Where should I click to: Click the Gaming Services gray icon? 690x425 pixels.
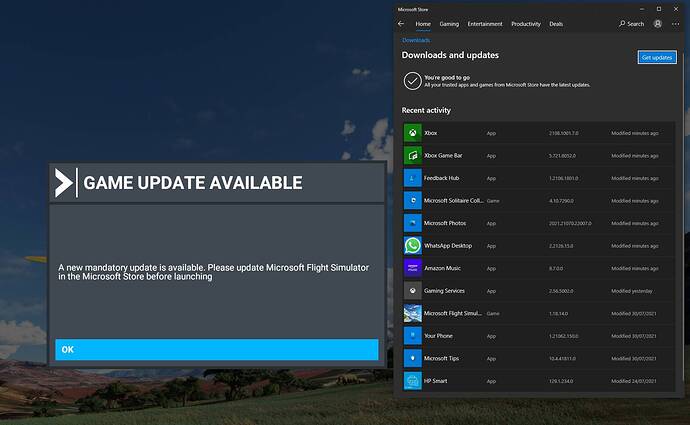coord(412,291)
